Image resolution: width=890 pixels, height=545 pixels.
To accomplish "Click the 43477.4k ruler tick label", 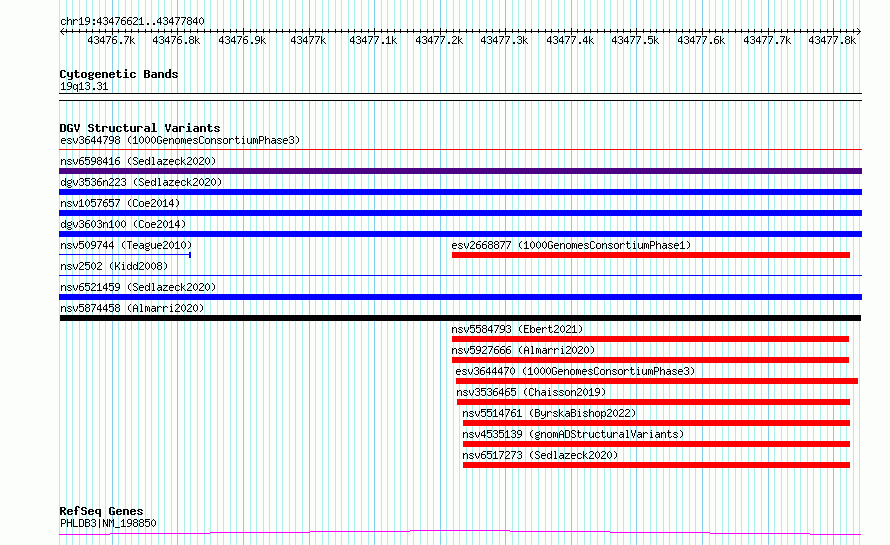I will pyautogui.click(x=570, y=40).
